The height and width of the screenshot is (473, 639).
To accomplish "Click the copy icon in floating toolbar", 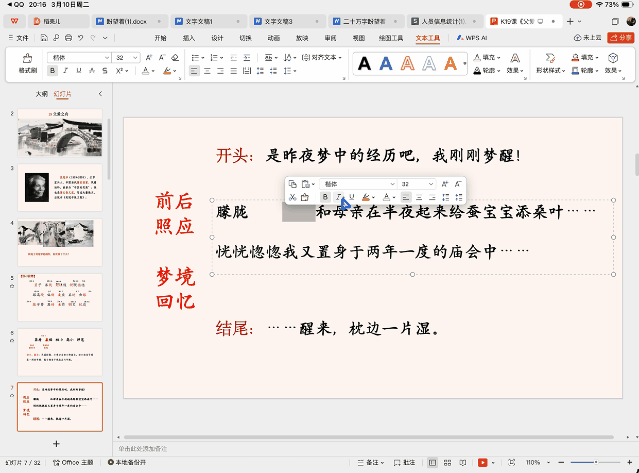I will click(292, 184).
